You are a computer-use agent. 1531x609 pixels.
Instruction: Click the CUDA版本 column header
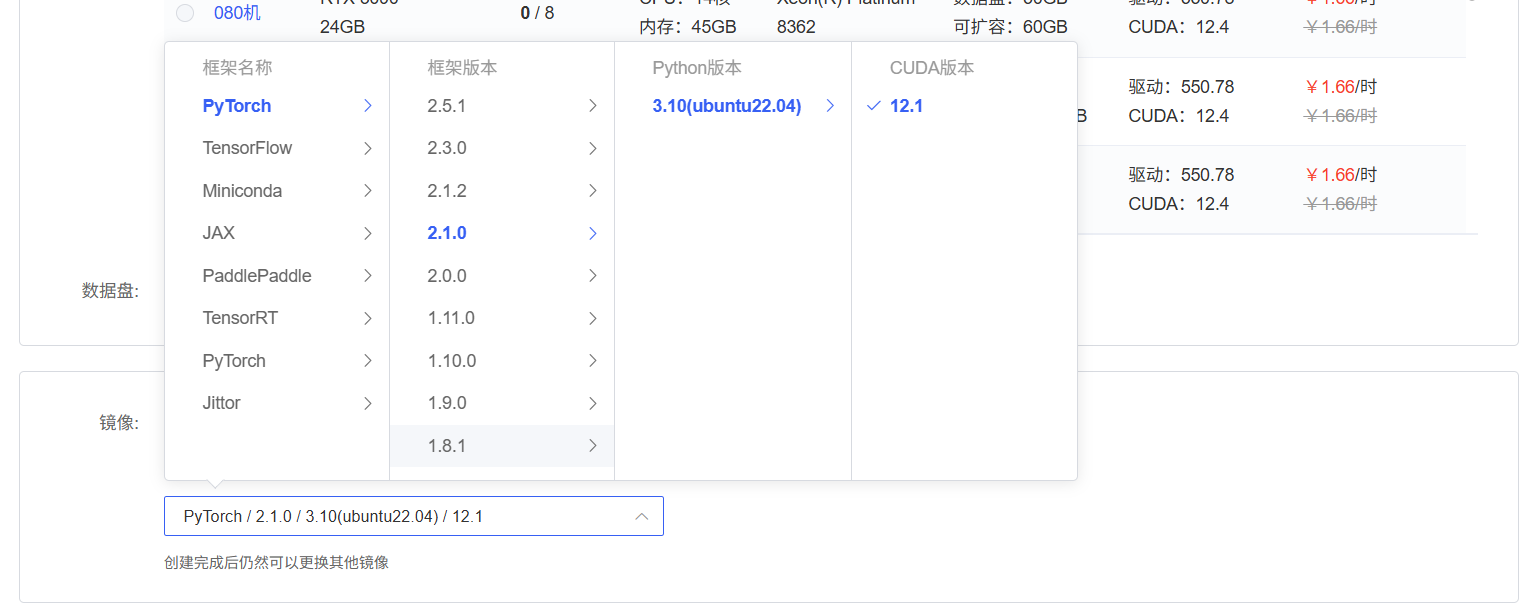(932, 68)
